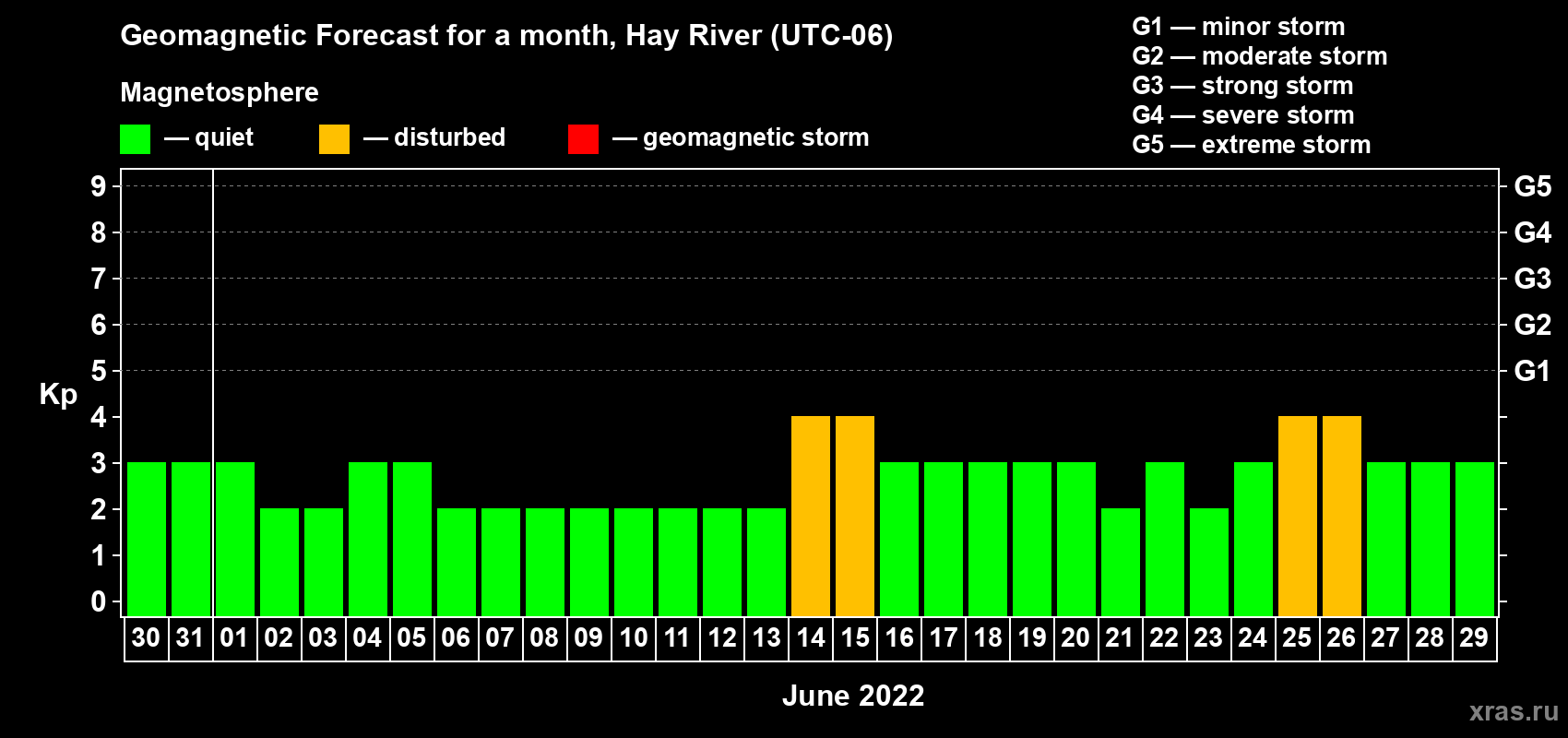Click the 'G4 — severe storm' legend line
The height and width of the screenshot is (738, 1568).
coord(1243,115)
